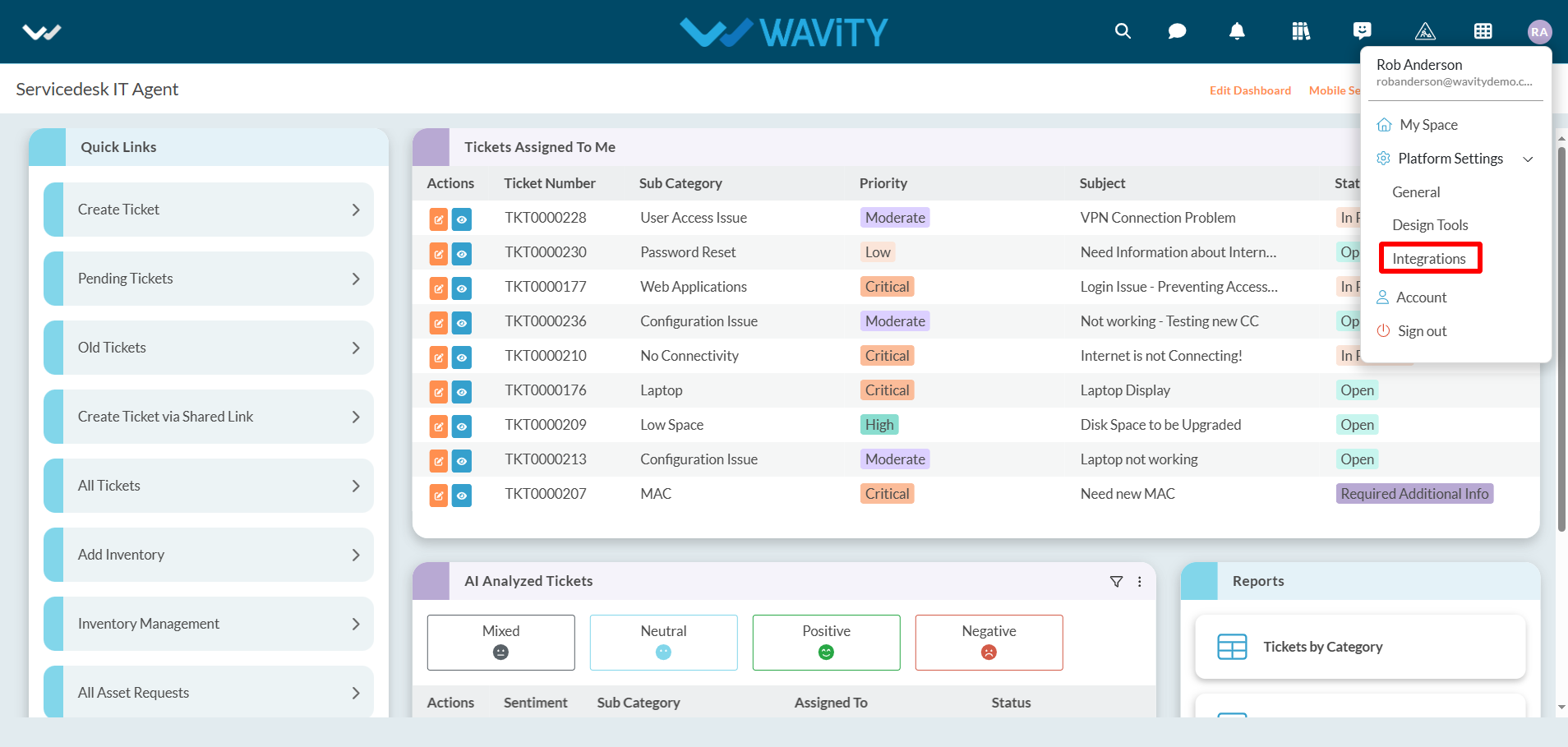Click the RA user avatar

[1539, 31]
